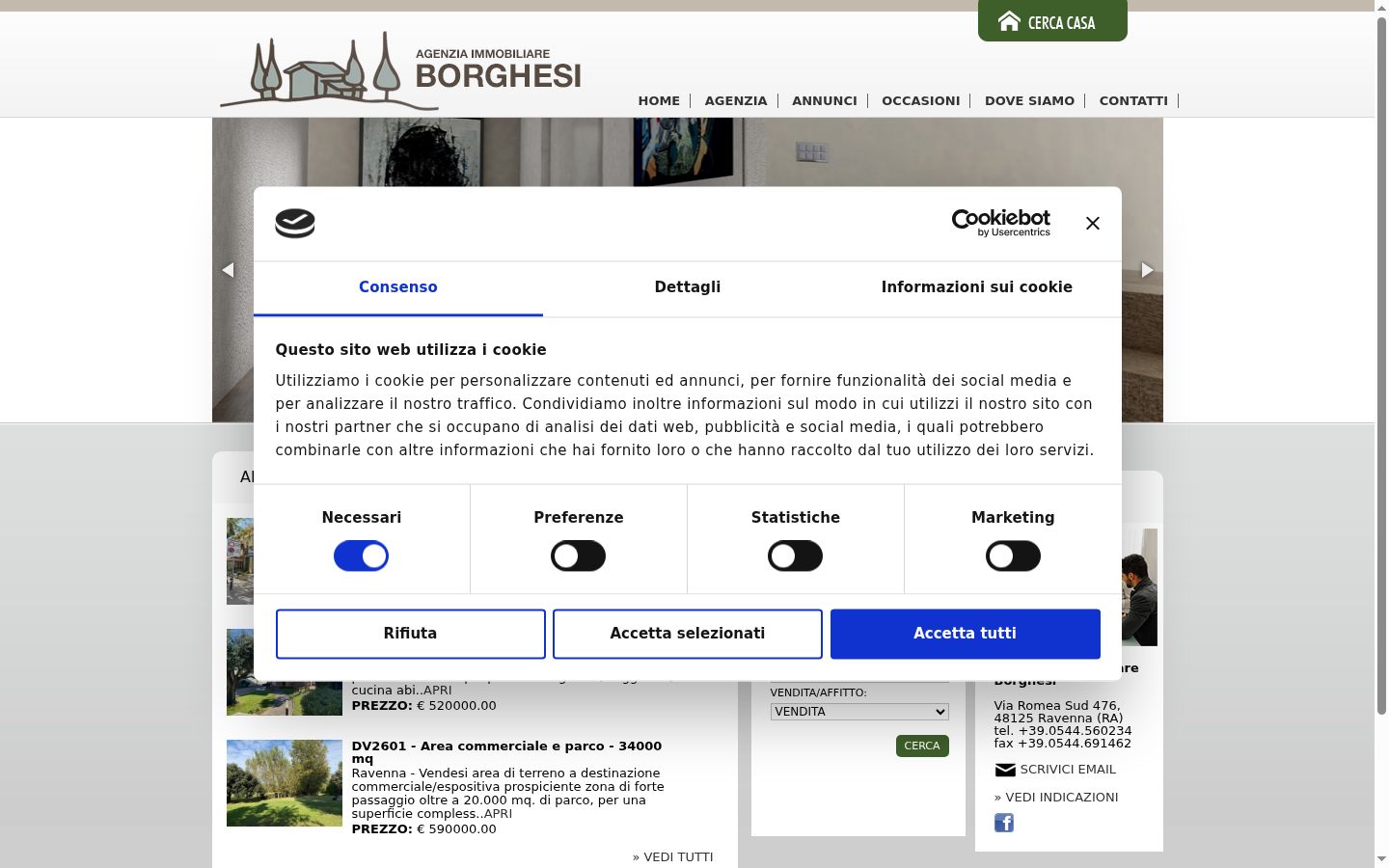
Task: Open the Facebook page icon
Action: coord(1004,823)
